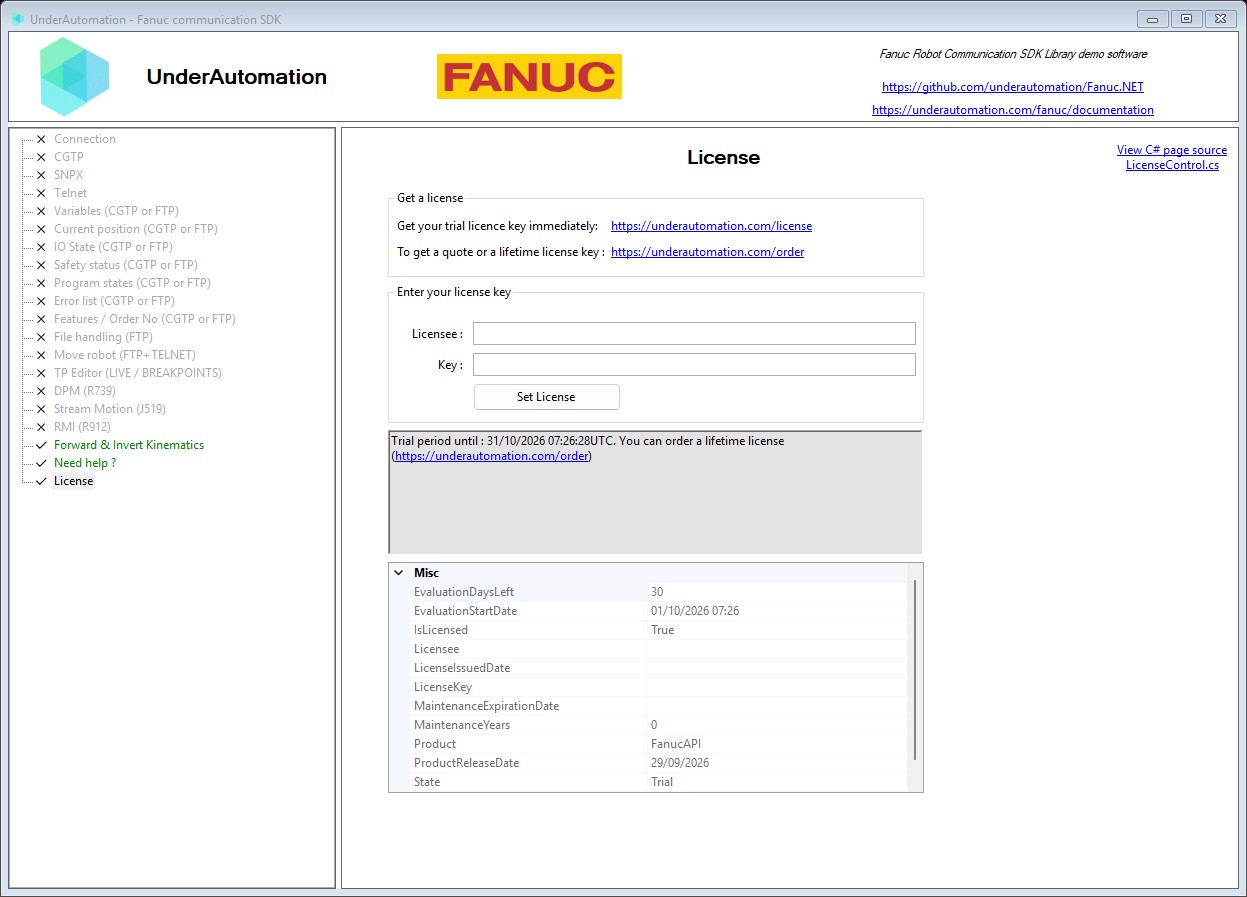Open Forward & Invert Kinematics page
Screen dimensions: 1247x897
[x=129, y=445]
